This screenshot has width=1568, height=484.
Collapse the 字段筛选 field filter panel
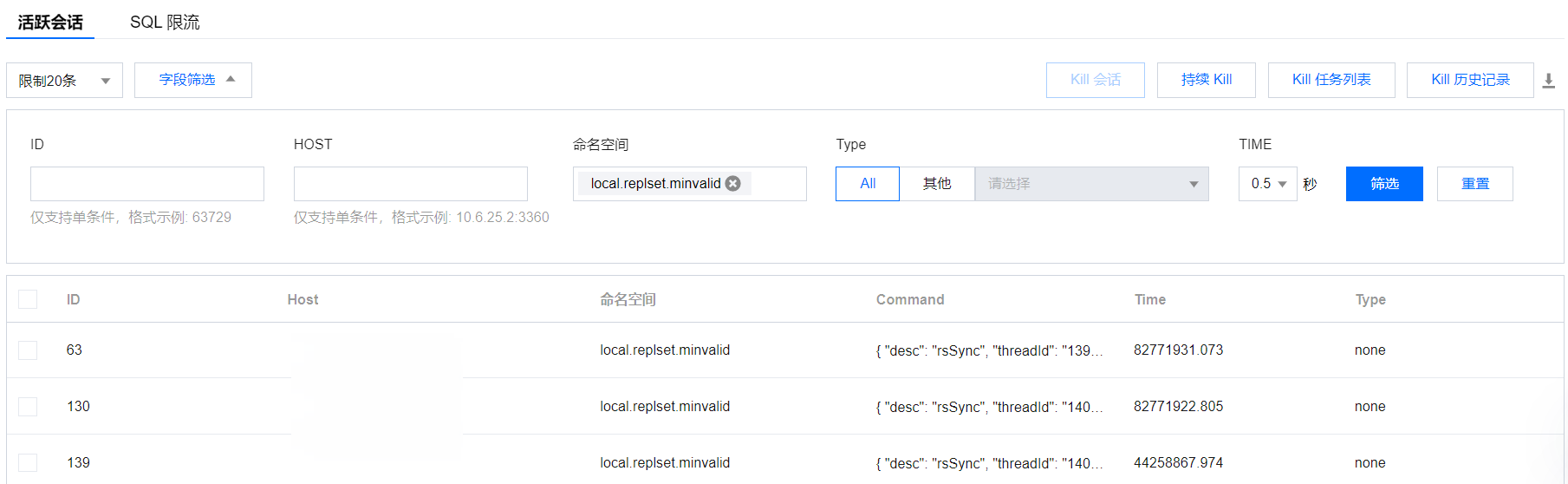(x=193, y=80)
